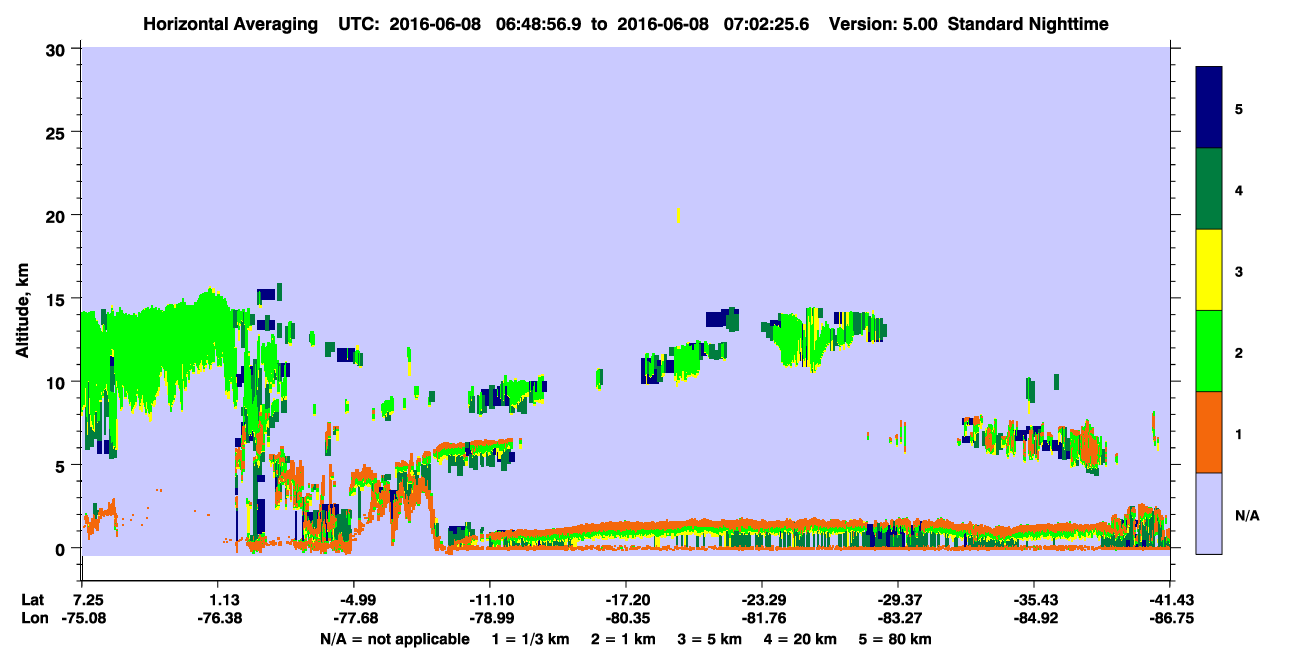Click latitude value -4.99
The width and height of the screenshot is (1300, 667).
click(353, 600)
